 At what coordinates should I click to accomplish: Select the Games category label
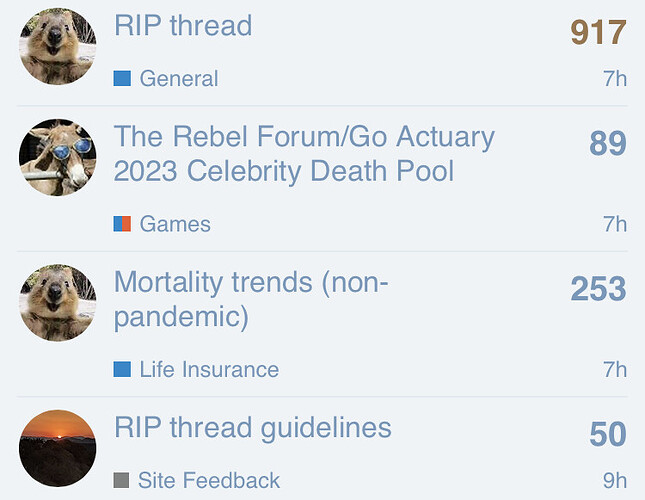click(175, 224)
